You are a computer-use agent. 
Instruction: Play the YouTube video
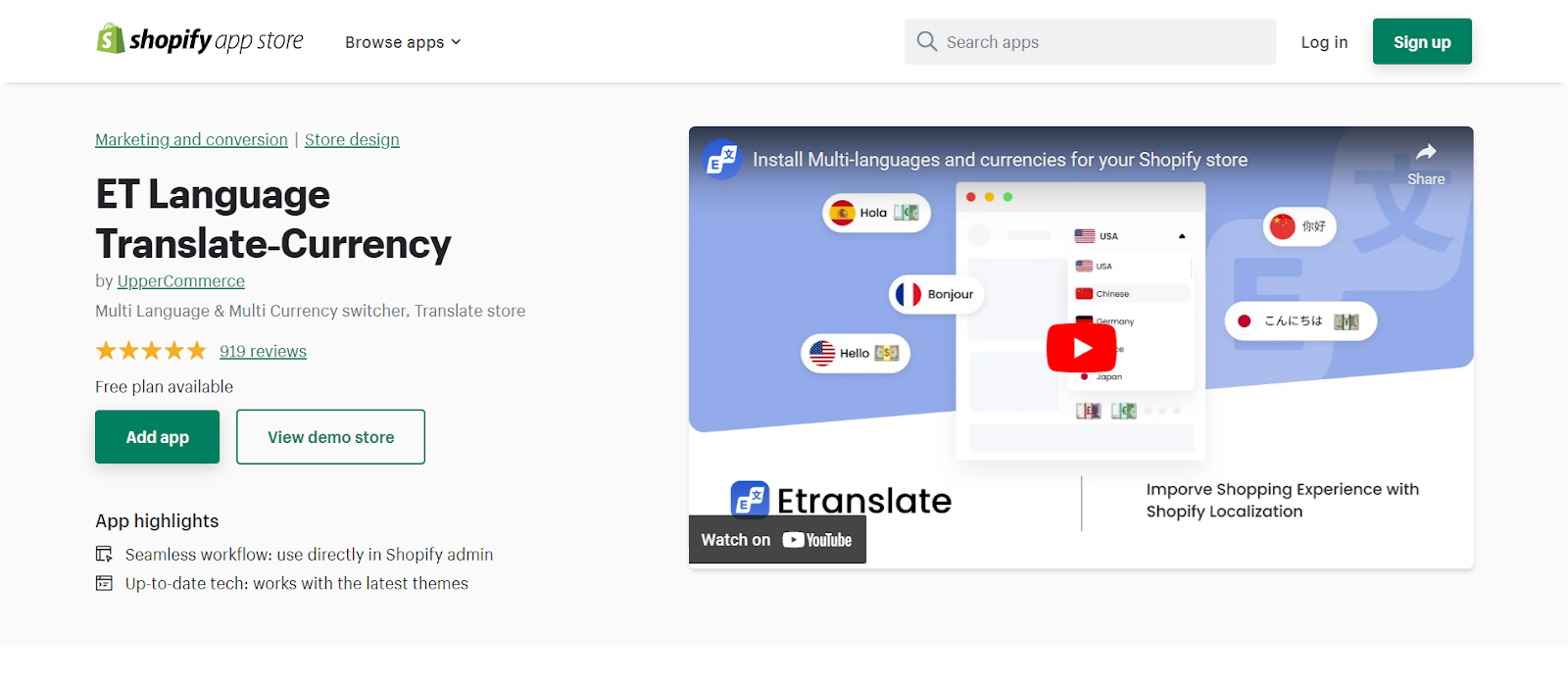[x=1081, y=348]
